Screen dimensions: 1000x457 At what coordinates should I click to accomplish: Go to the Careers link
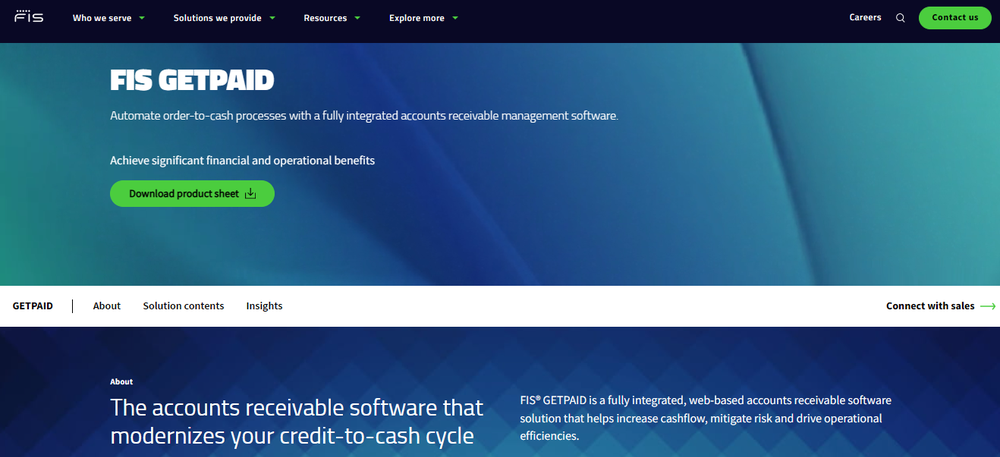[865, 18]
